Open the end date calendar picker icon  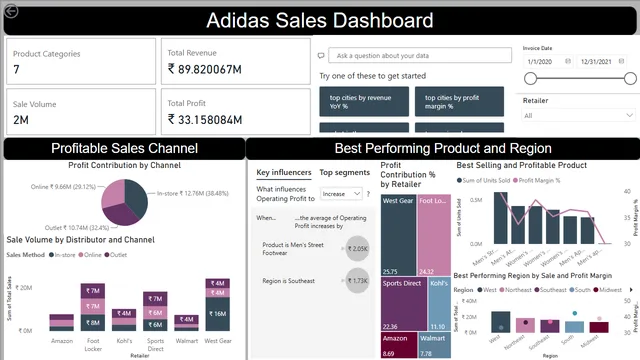point(621,61)
